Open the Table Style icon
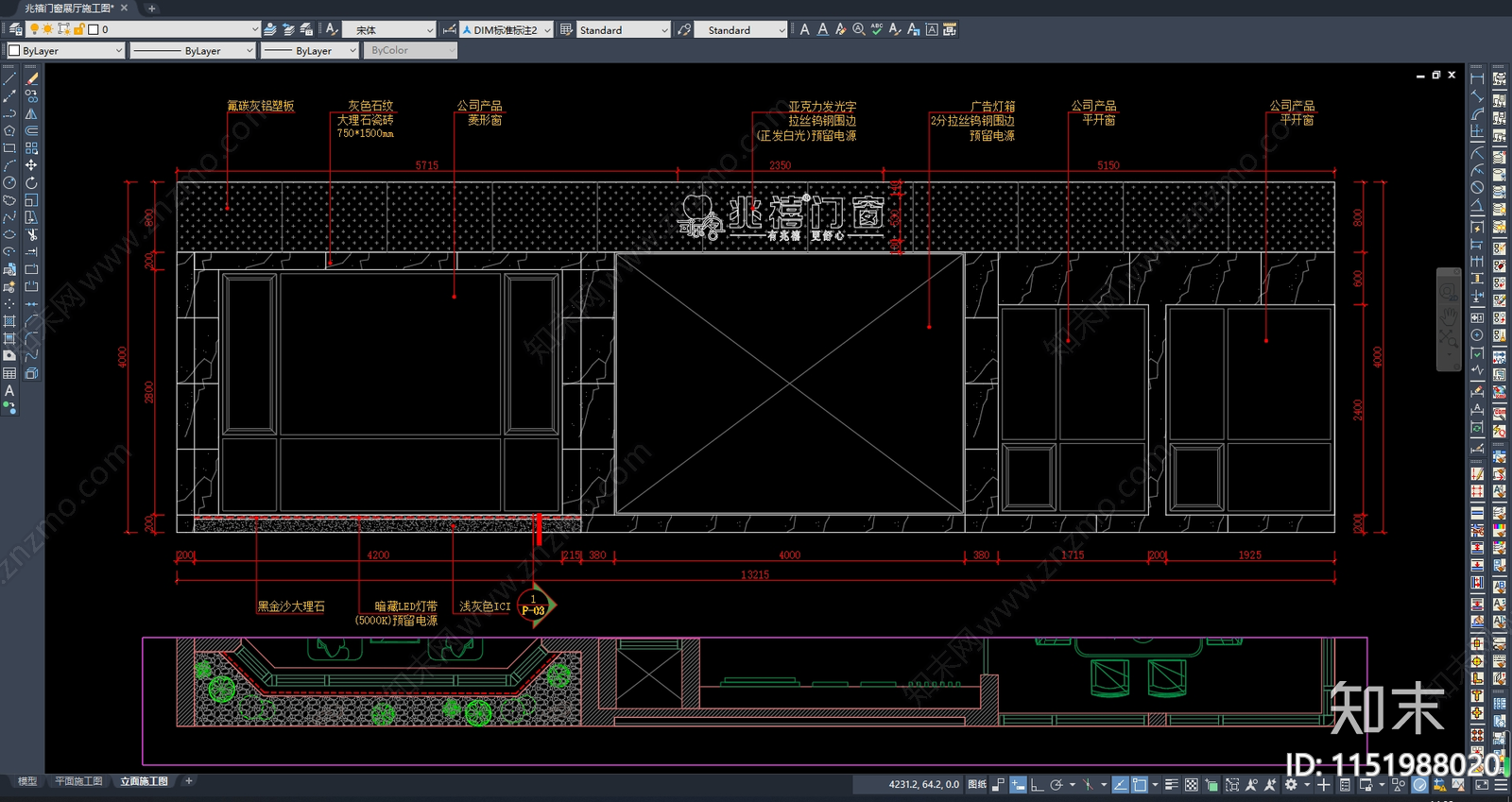The width and height of the screenshot is (1512, 802). (566, 29)
